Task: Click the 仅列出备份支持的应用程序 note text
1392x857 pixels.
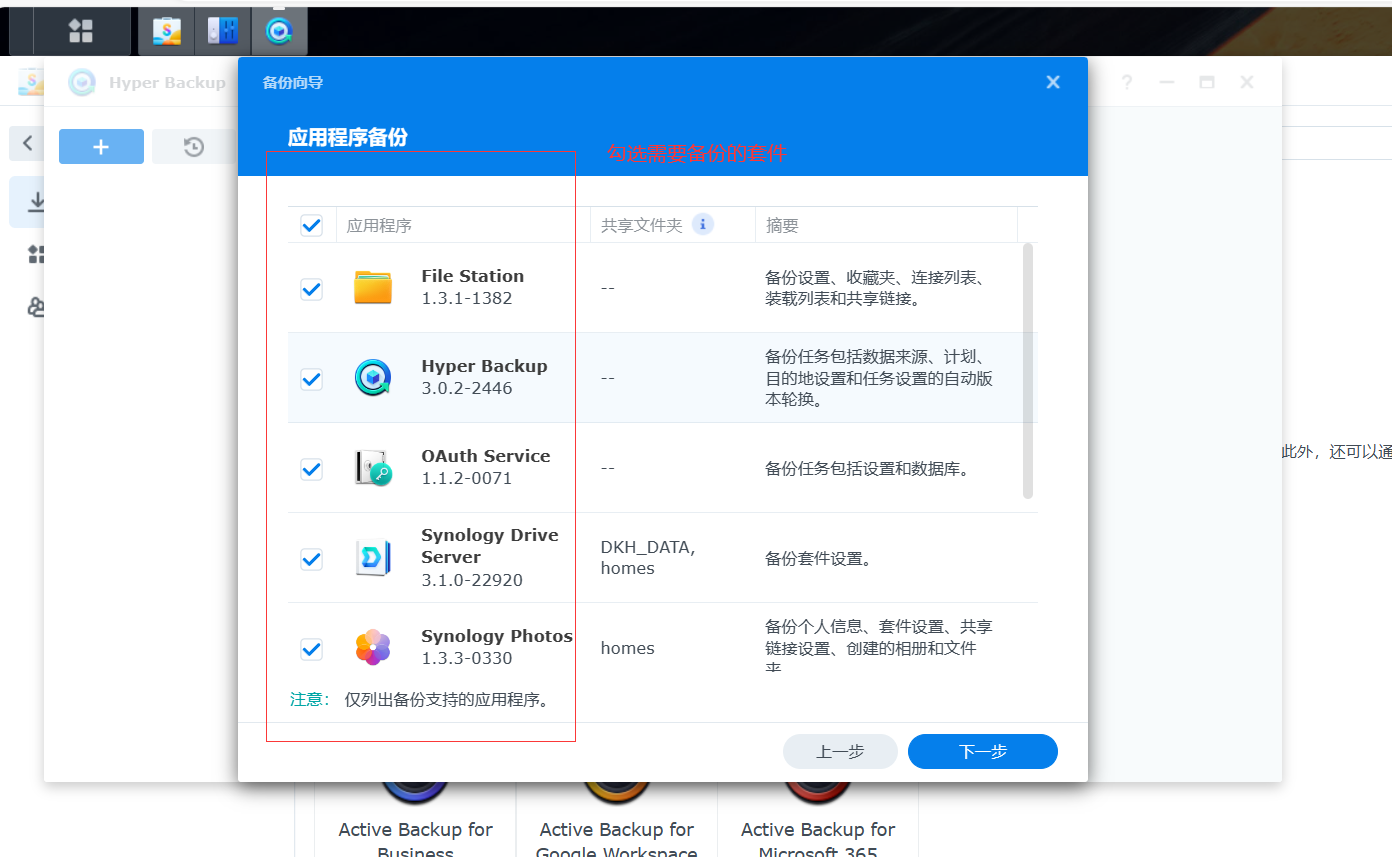Action: click(x=447, y=699)
